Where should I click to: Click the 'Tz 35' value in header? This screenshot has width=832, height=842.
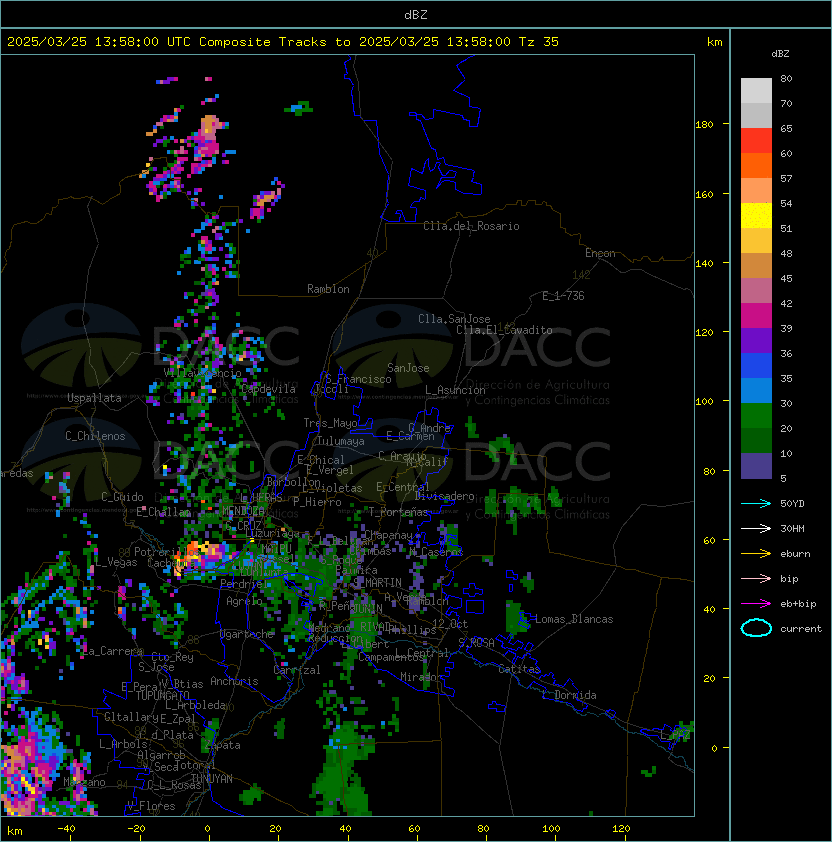point(539,42)
